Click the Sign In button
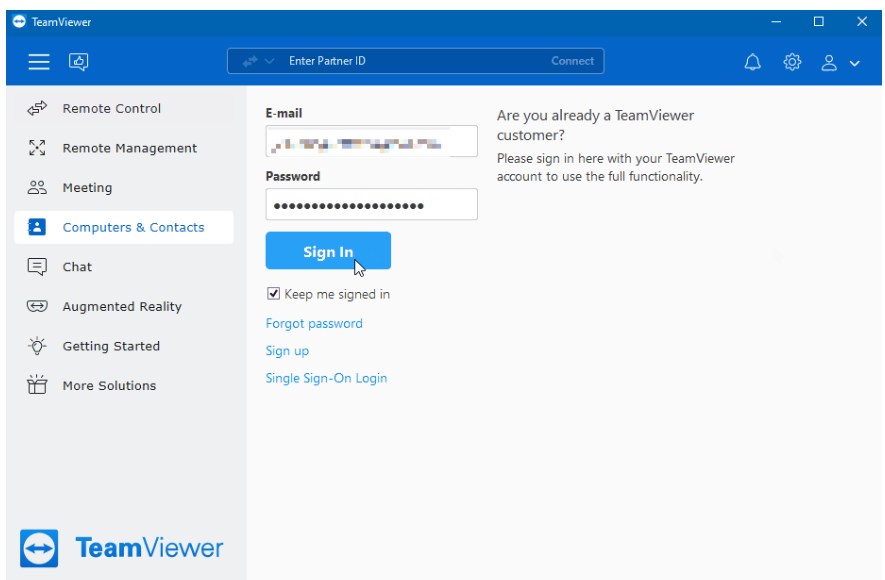This screenshot has height=580, width=885. coord(328,251)
